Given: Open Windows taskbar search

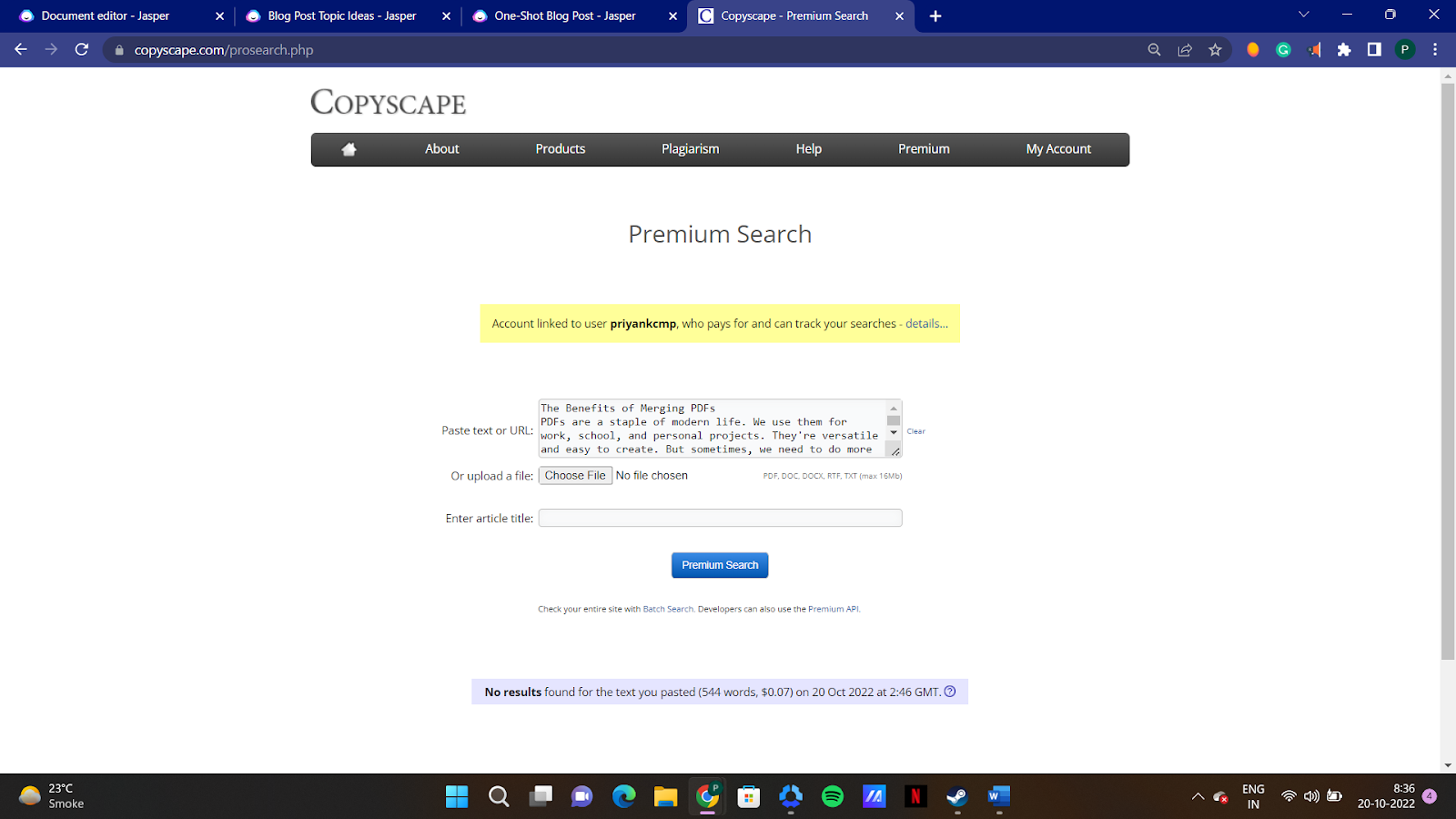Looking at the screenshot, I should [x=499, y=797].
